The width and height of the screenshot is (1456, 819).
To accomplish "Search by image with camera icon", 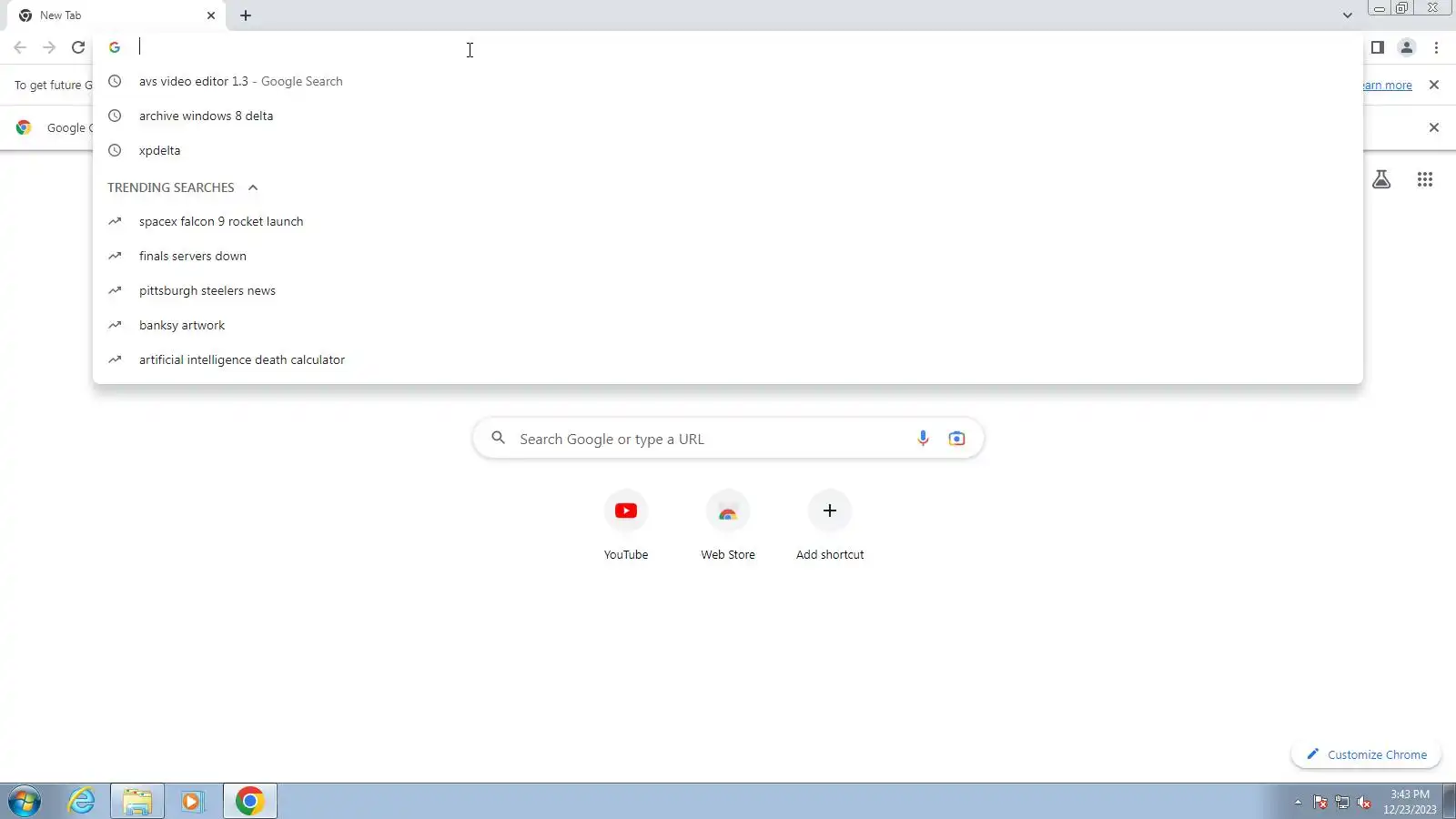I will 956,439.
